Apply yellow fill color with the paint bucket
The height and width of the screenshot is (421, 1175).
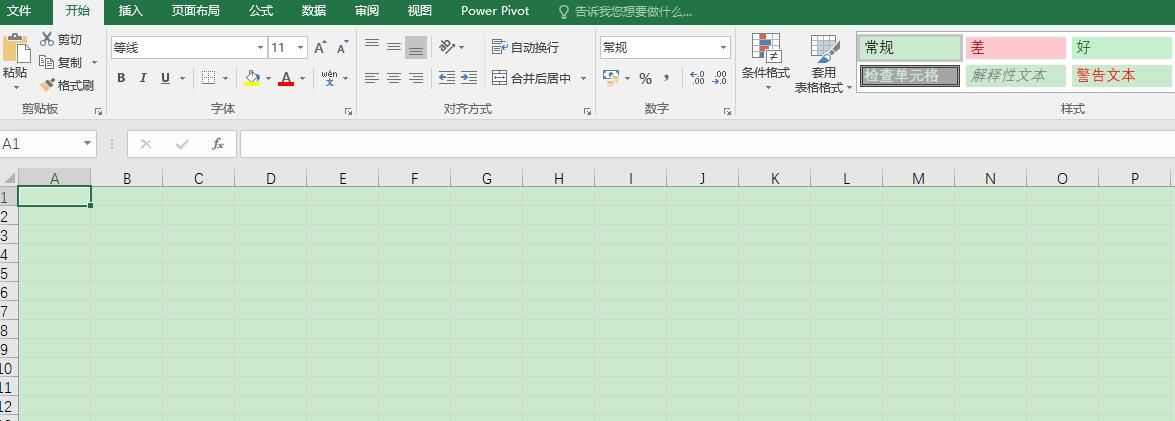click(x=253, y=78)
